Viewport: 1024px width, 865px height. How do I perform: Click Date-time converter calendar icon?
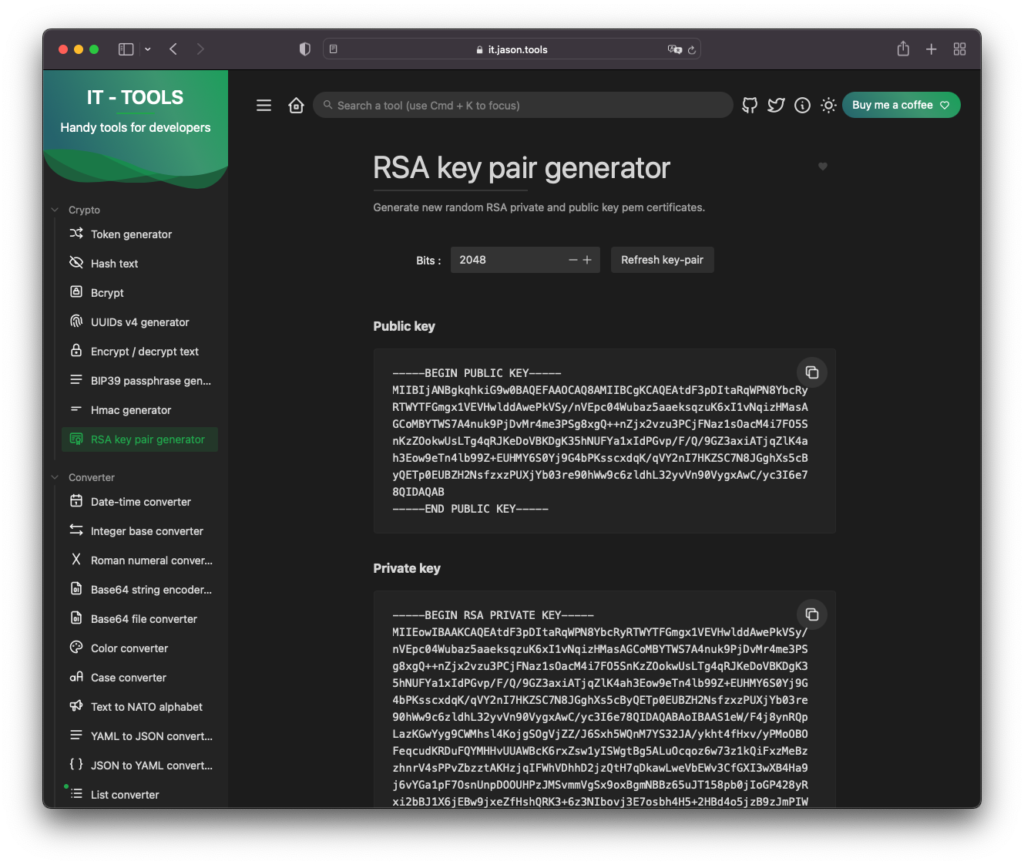76,501
